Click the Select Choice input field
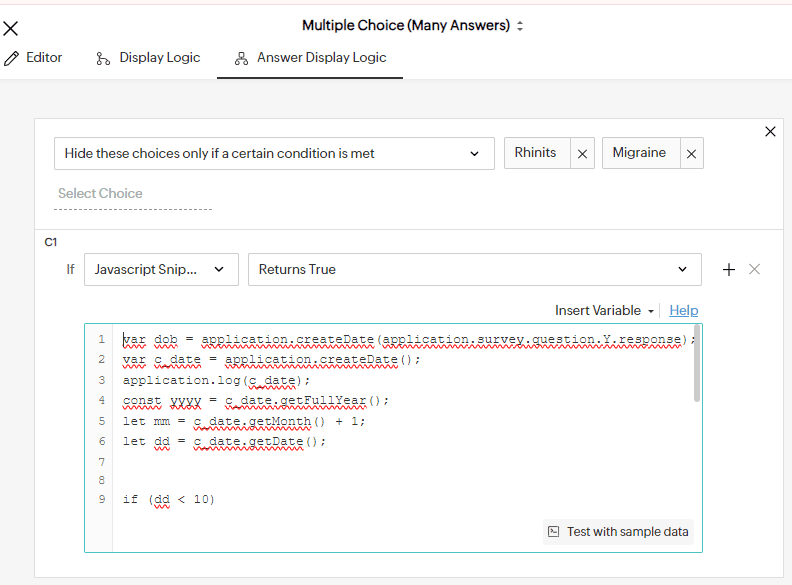The width and height of the screenshot is (792, 585). [133, 194]
